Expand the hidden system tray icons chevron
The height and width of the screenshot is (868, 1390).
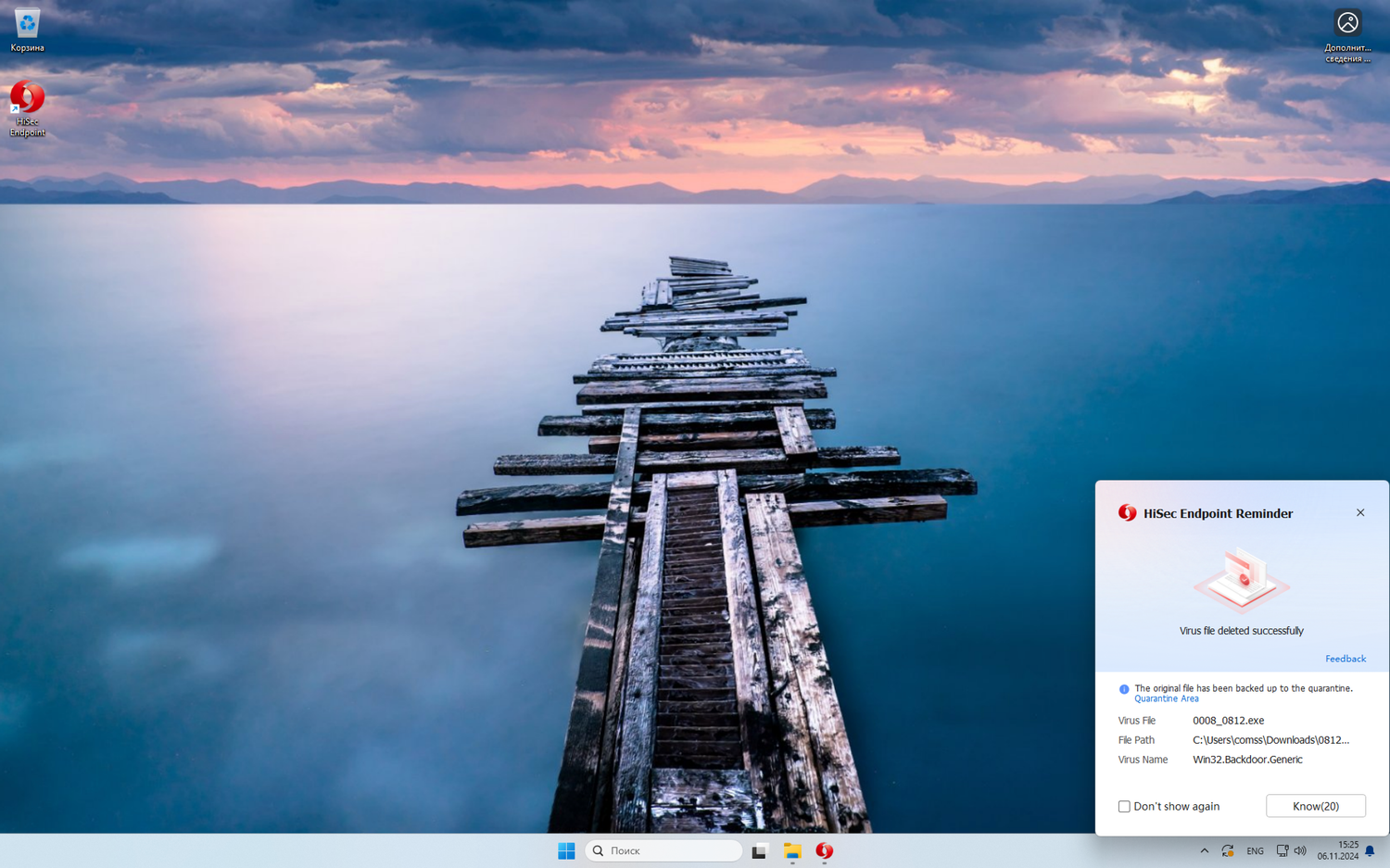pyautogui.click(x=1204, y=850)
